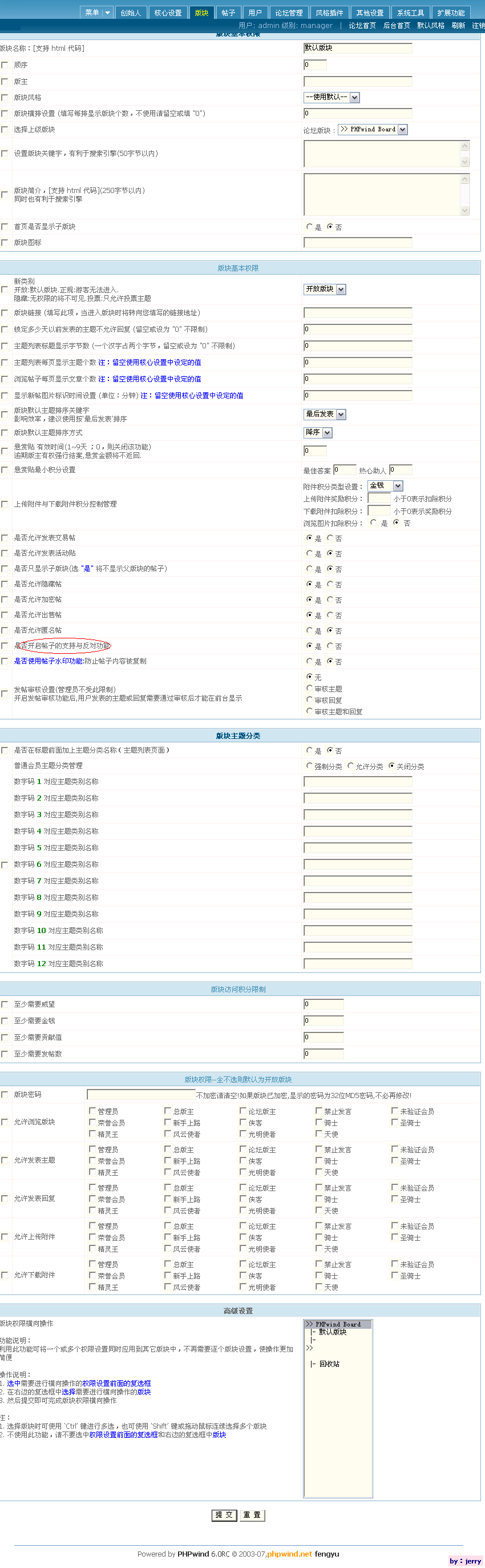Open the 金钱 attachment credit type dropdown

(385, 486)
